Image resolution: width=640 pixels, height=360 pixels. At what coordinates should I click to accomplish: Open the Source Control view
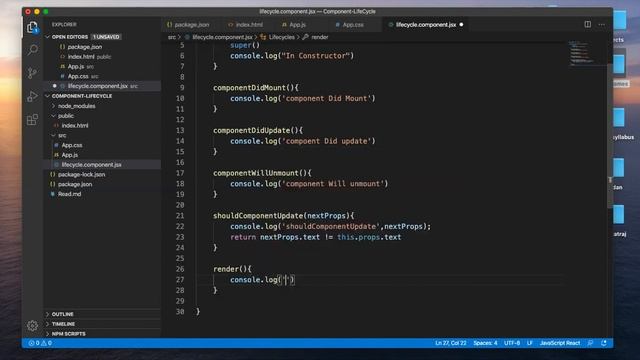point(32,73)
